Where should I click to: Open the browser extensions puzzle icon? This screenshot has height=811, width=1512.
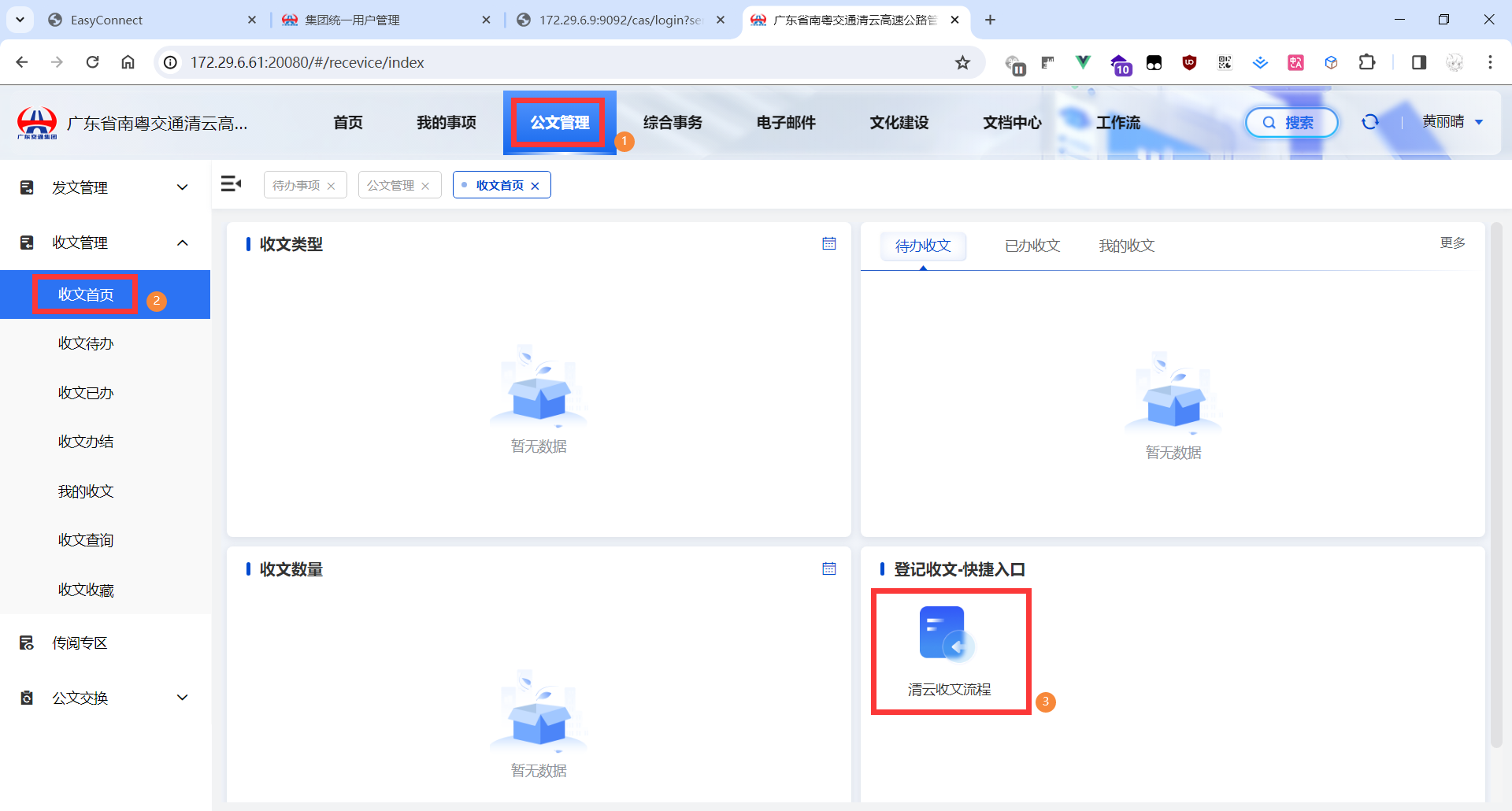click(x=1367, y=62)
